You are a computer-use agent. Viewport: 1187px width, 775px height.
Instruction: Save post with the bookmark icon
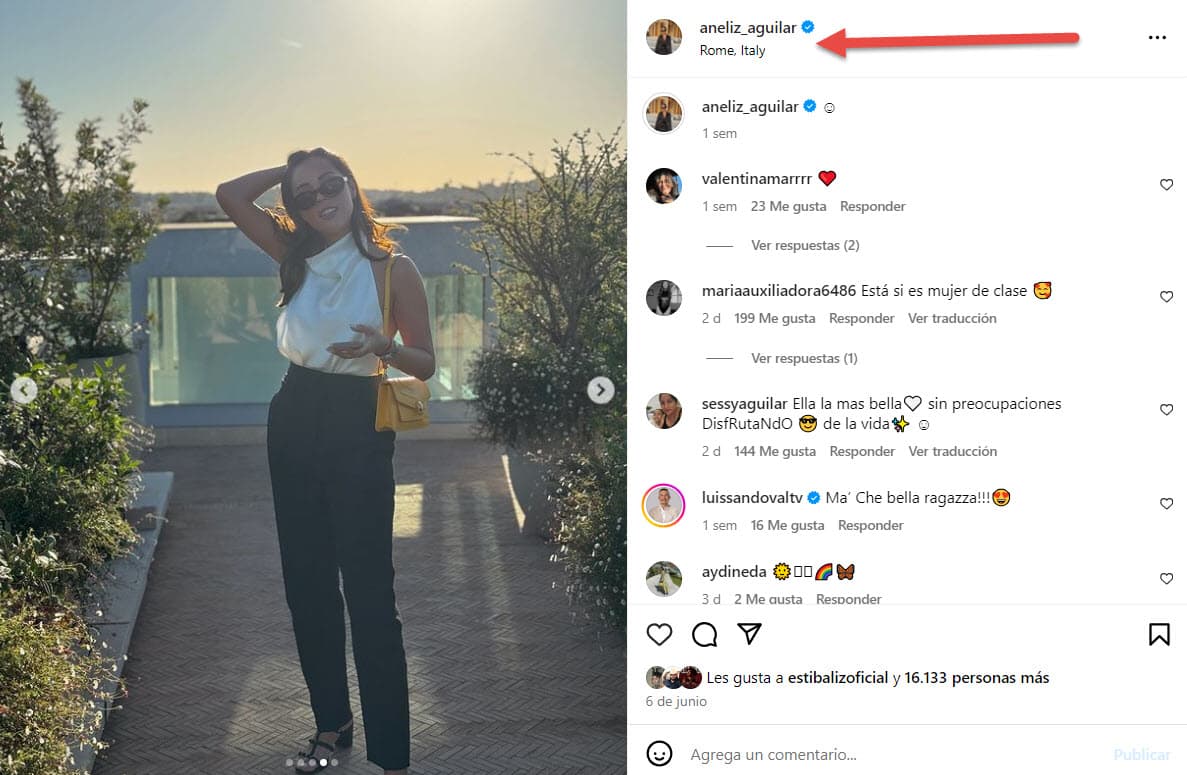tap(1159, 634)
